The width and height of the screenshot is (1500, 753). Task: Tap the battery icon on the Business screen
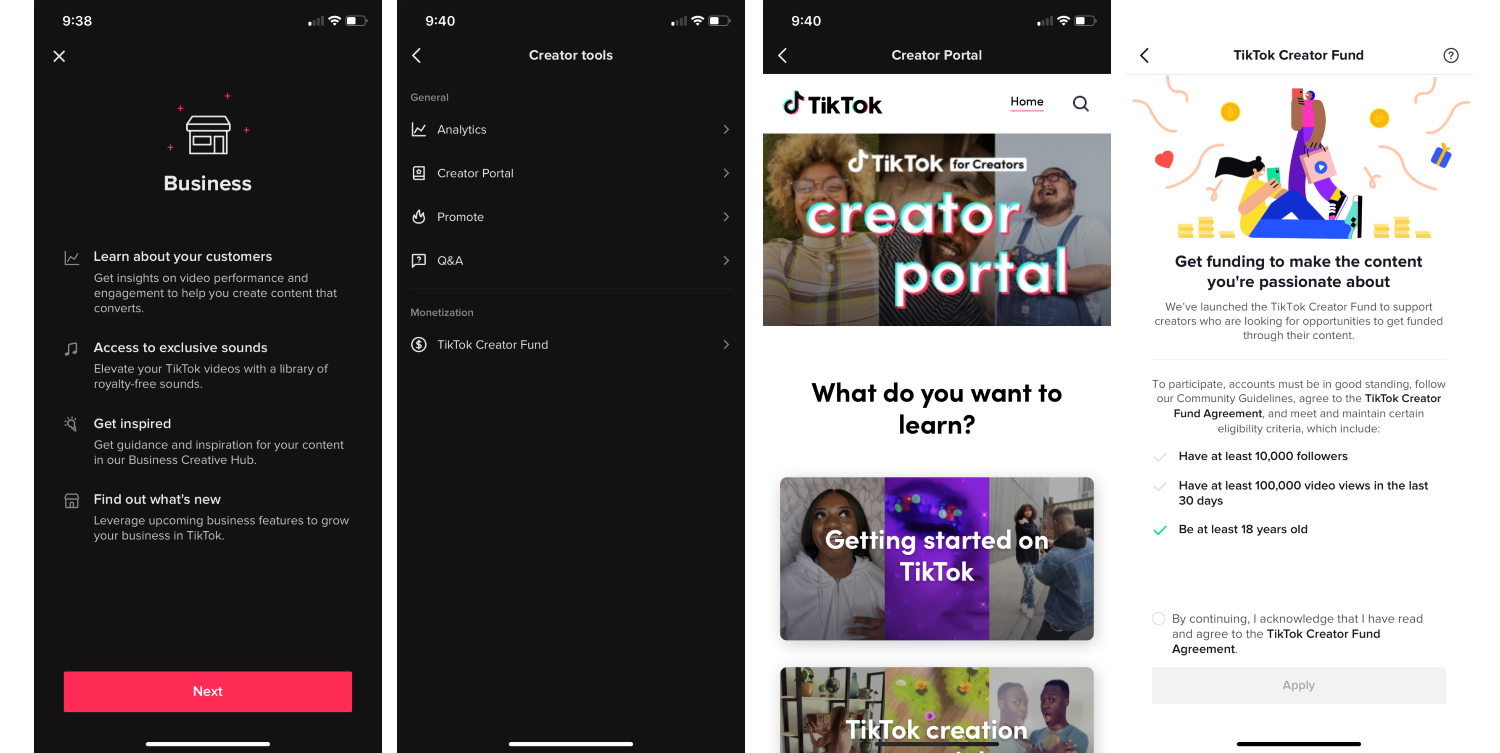pos(357,21)
